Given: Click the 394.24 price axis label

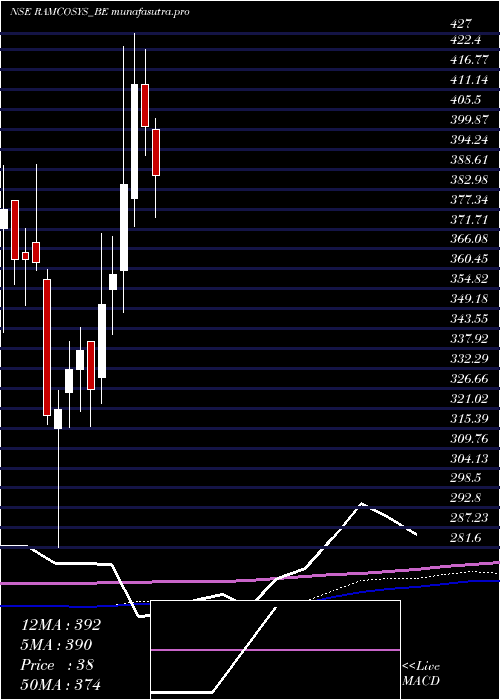Looking at the screenshot, I should pyautogui.click(x=468, y=140).
